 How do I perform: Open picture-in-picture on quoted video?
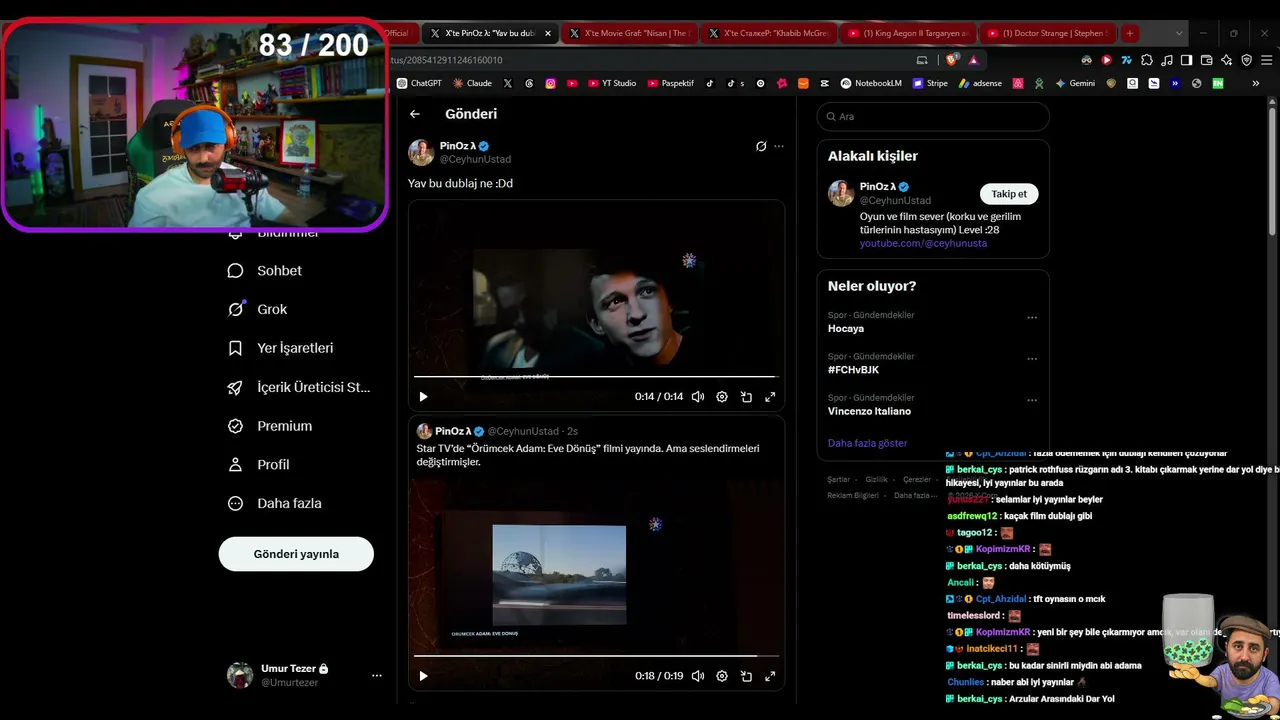pyautogui.click(x=746, y=676)
